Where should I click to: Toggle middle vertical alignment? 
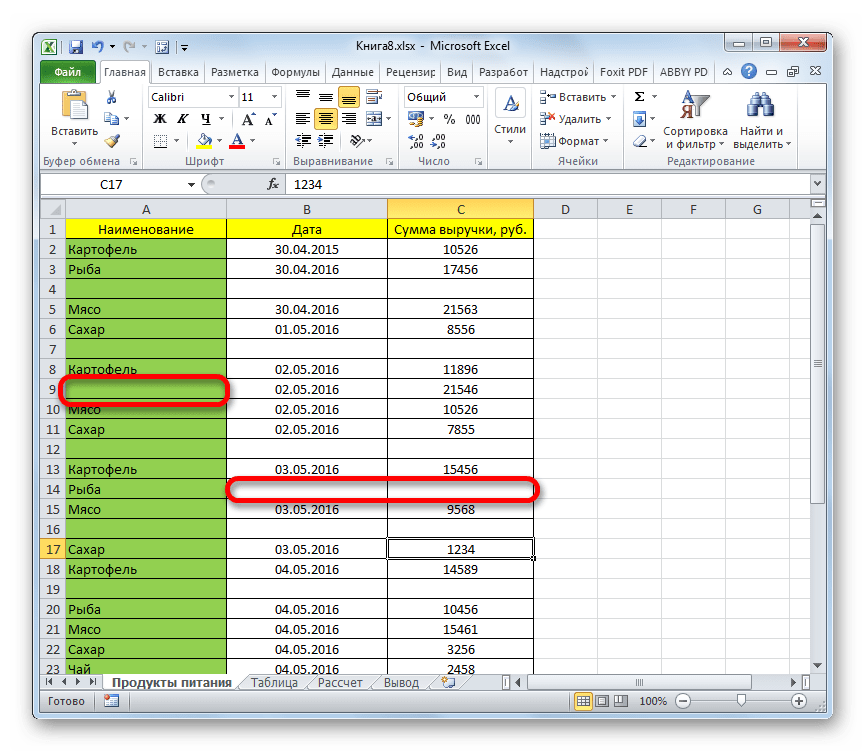pyautogui.click(x=326, y=98)
